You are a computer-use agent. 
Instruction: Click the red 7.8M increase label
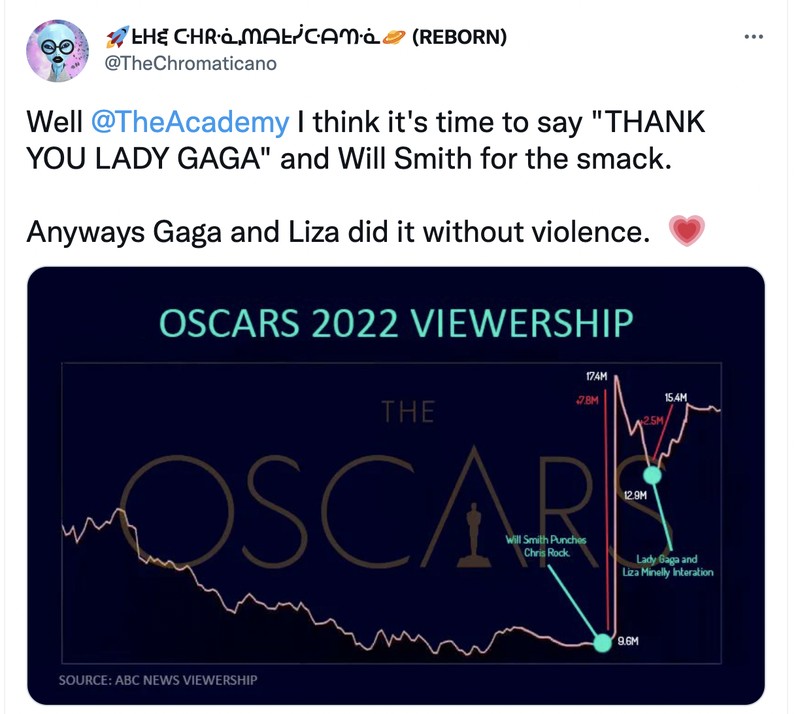586,400
